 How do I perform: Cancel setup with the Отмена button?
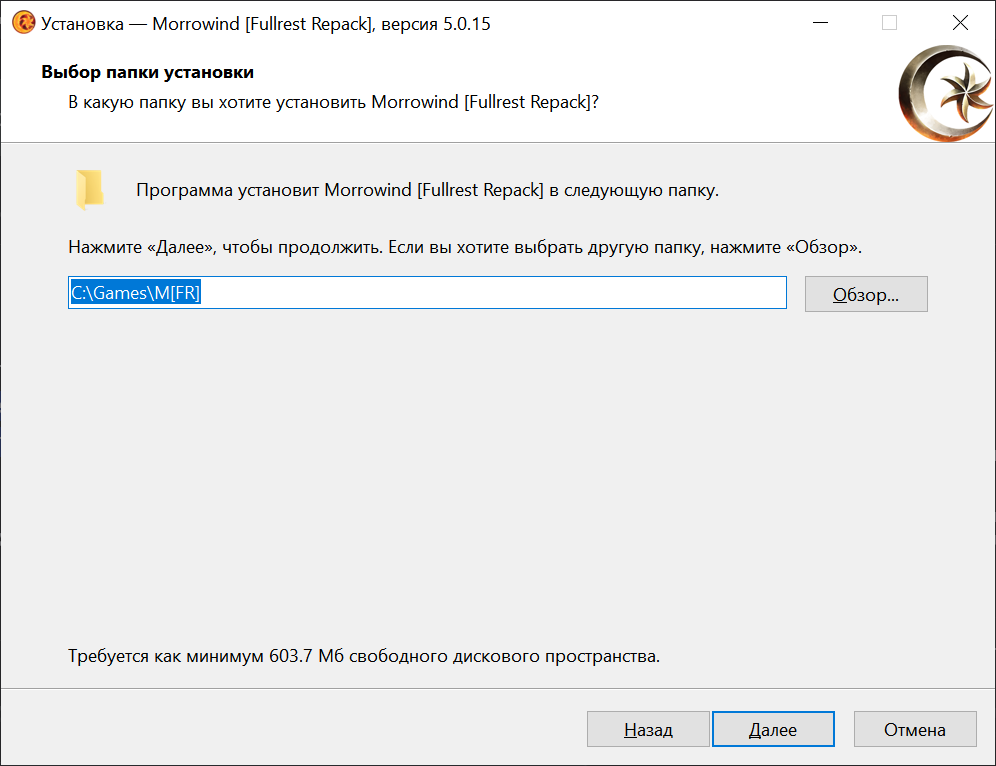(915, 729)
